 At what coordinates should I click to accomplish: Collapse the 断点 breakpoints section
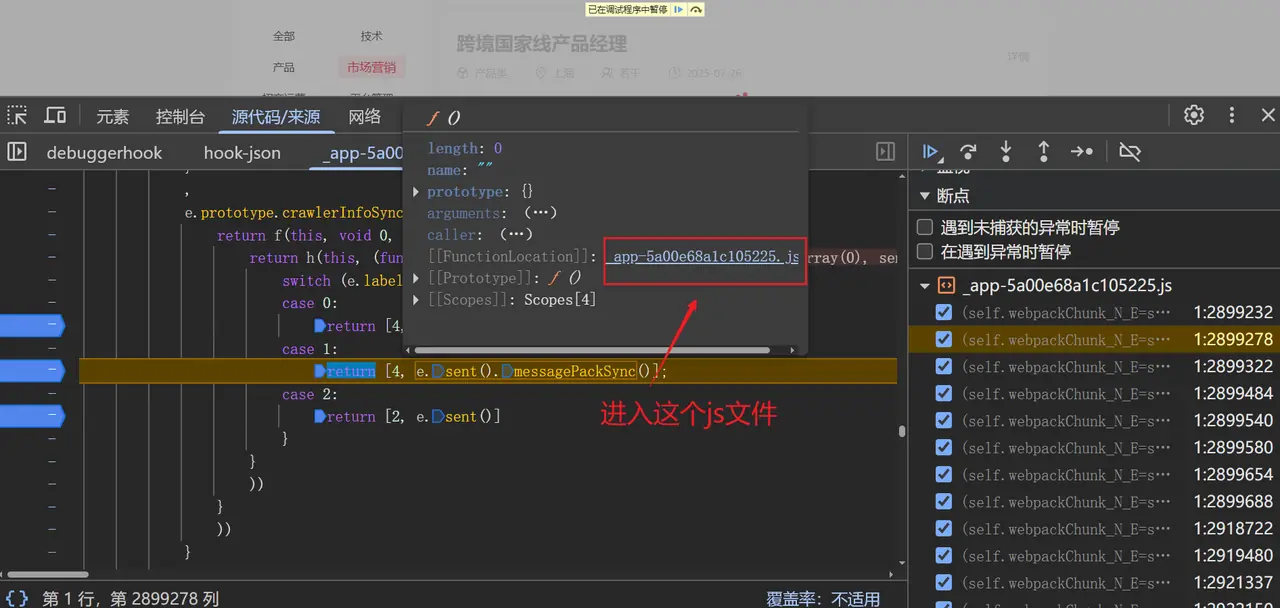924,196
